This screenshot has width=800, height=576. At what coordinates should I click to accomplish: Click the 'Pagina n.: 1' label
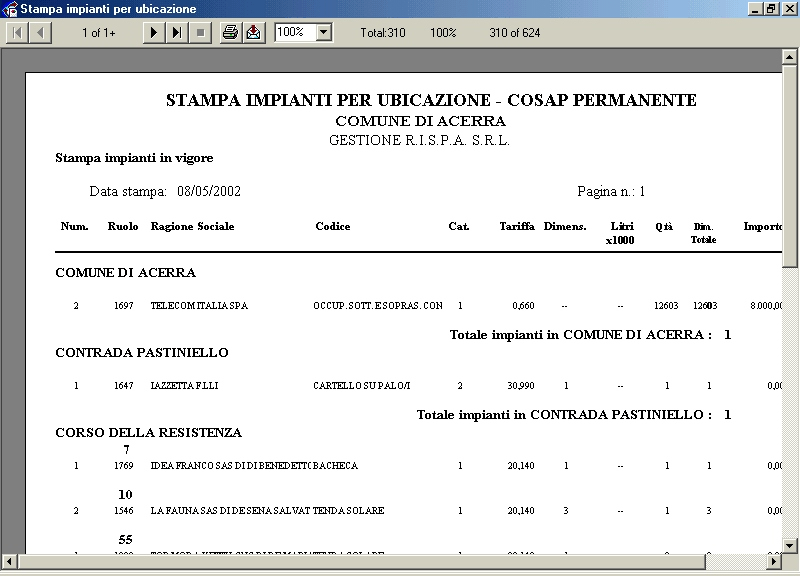pos(611,191)
